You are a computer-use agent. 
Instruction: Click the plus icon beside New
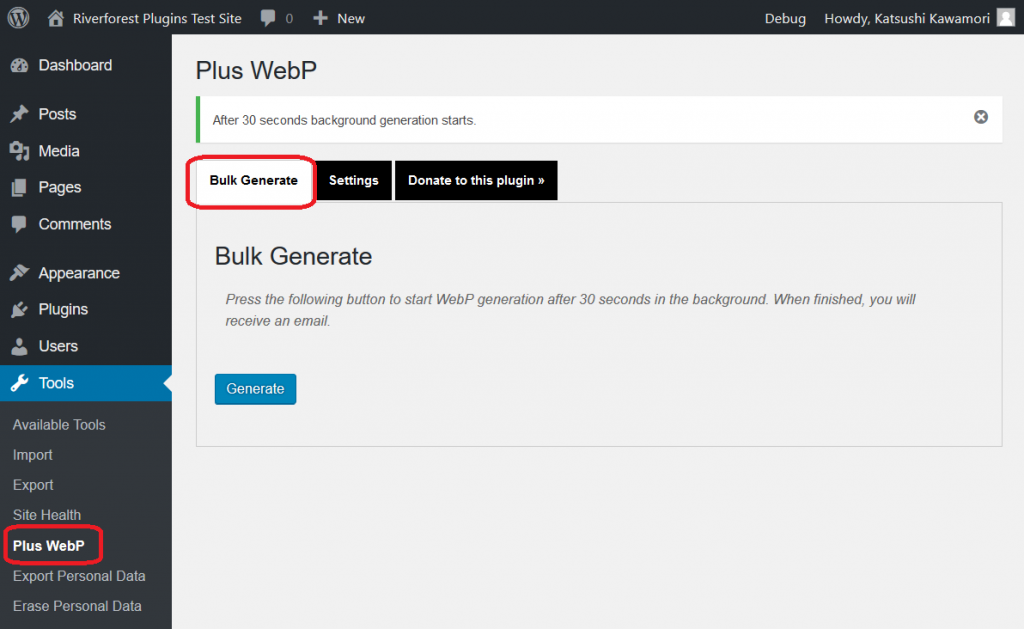coord(320,18)
